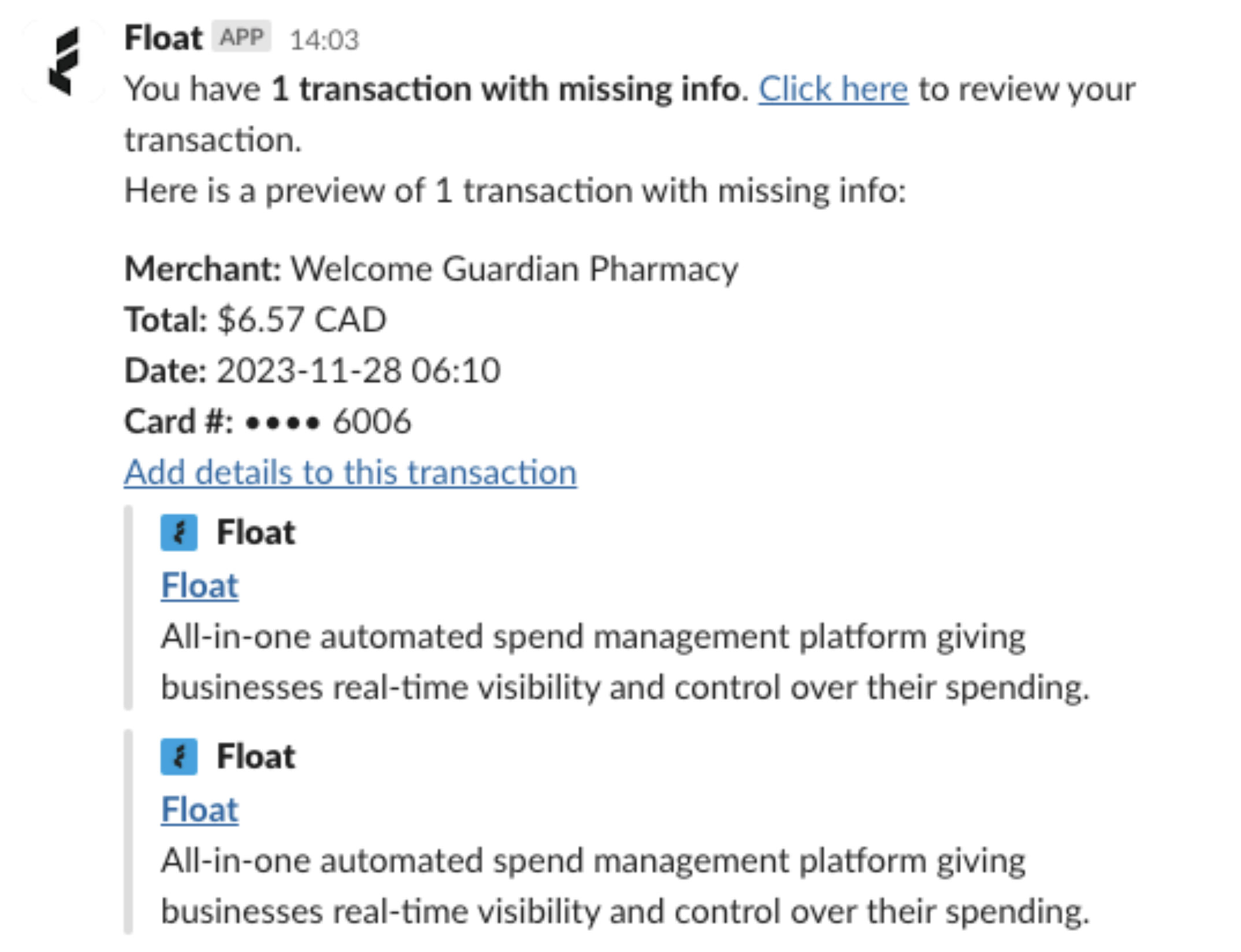
Task: Click the gray bar beside first attachment
Action: pos(128,607)
